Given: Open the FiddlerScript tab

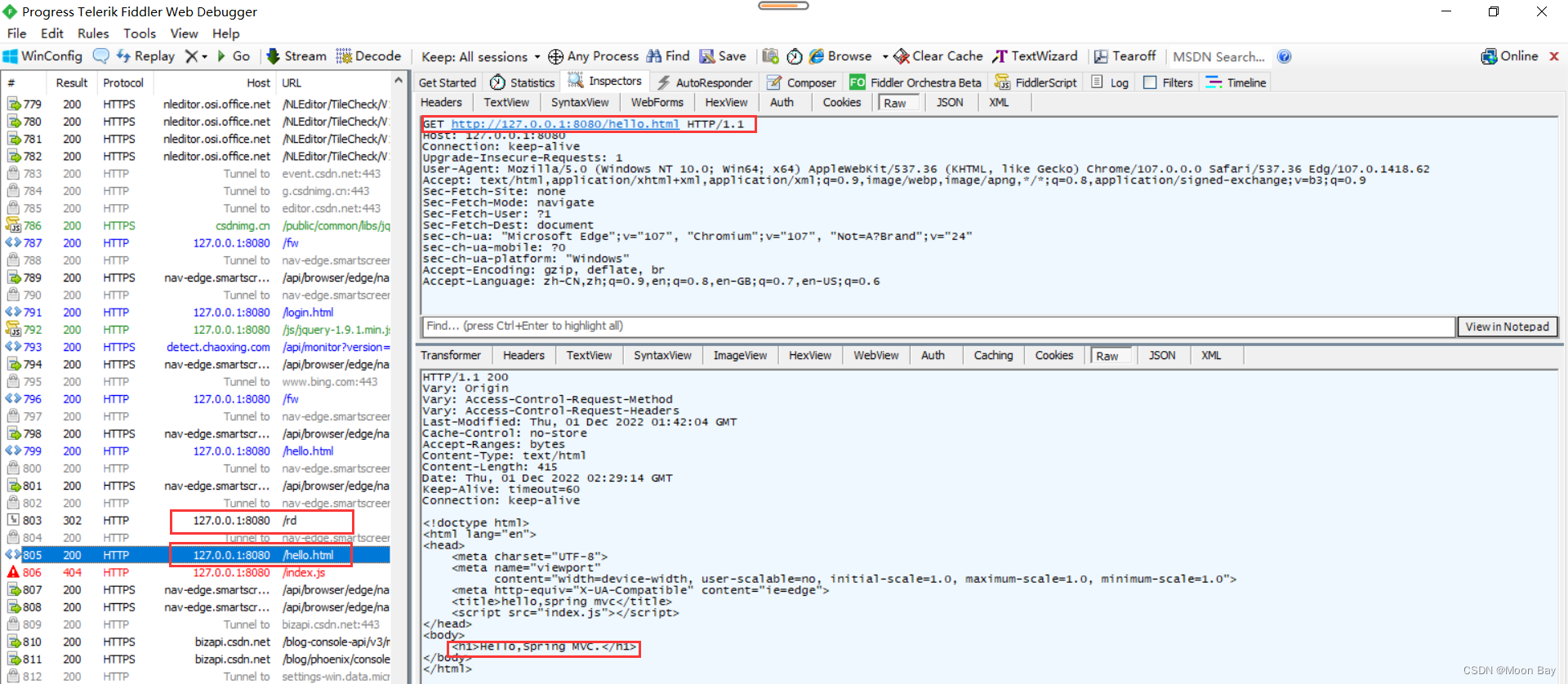Looking at the screenshot, I should tap(1036, 82).
